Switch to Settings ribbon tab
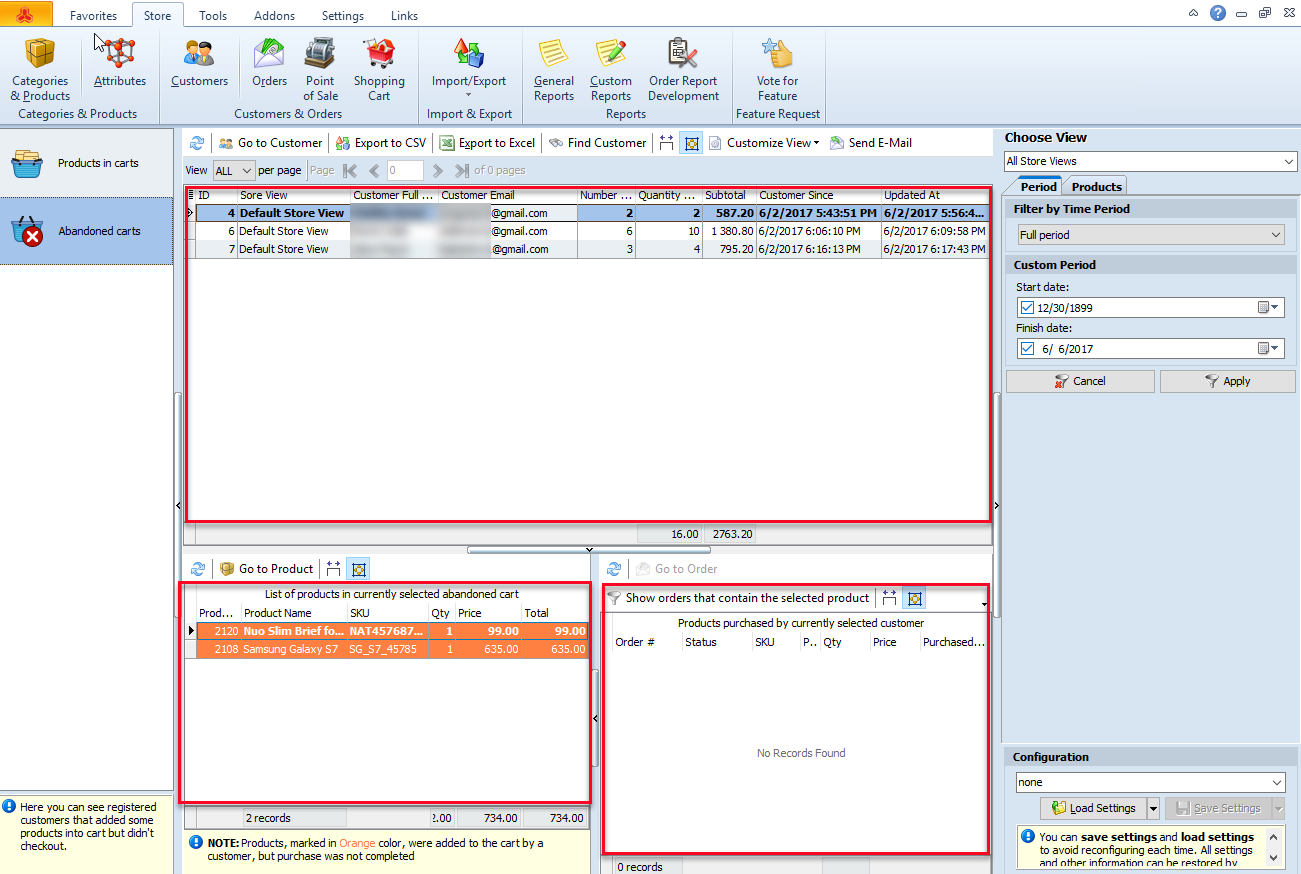Viewport: 1301px width, 874px height. 343,16
